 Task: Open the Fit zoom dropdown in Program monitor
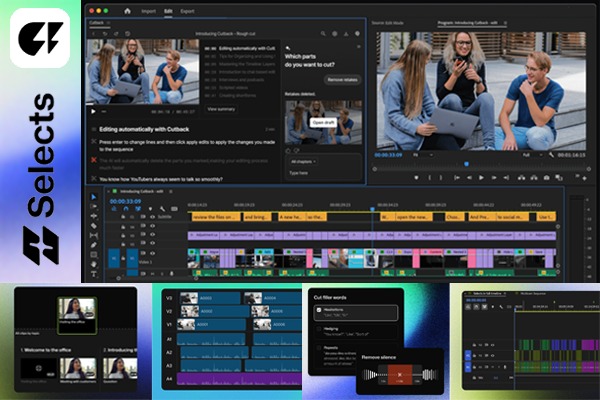click(423, 155)
